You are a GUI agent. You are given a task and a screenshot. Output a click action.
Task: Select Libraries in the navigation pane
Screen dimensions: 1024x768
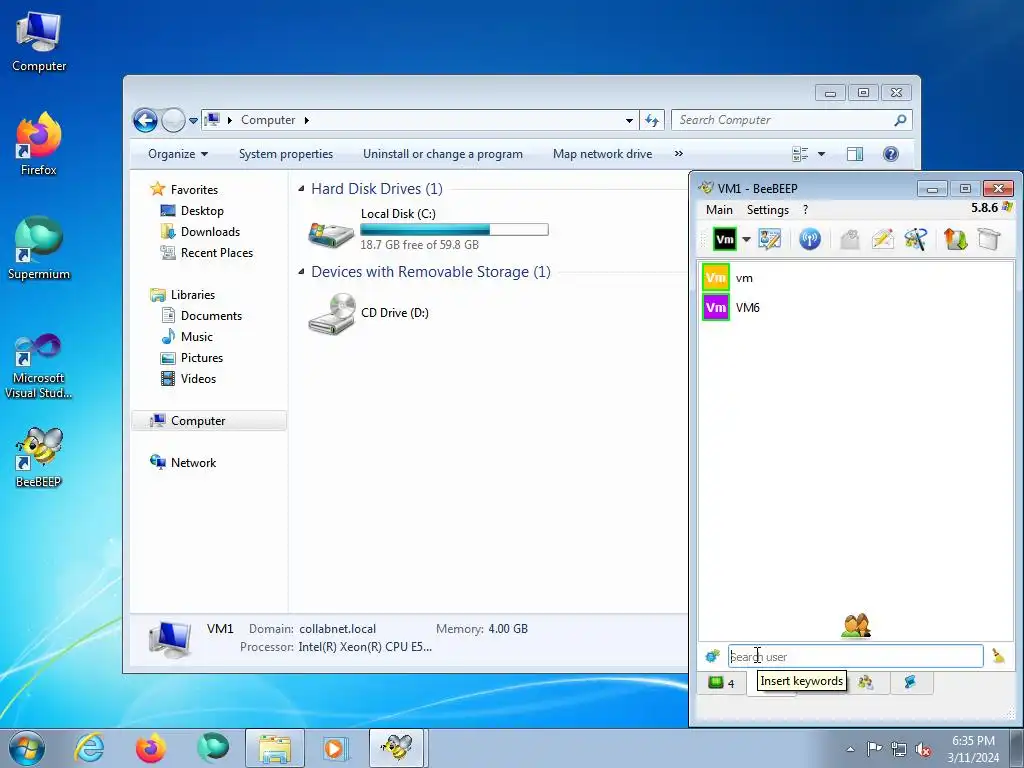click(193, 295)
